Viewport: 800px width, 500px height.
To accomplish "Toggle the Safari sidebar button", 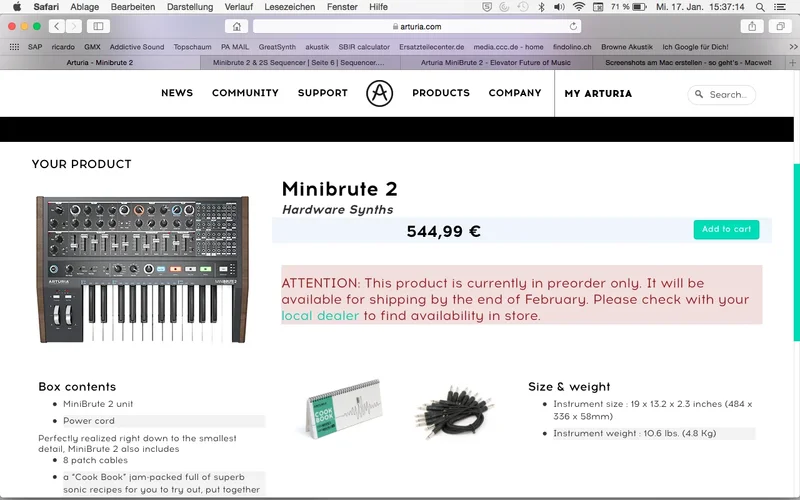I will click(x=98, y=26).
